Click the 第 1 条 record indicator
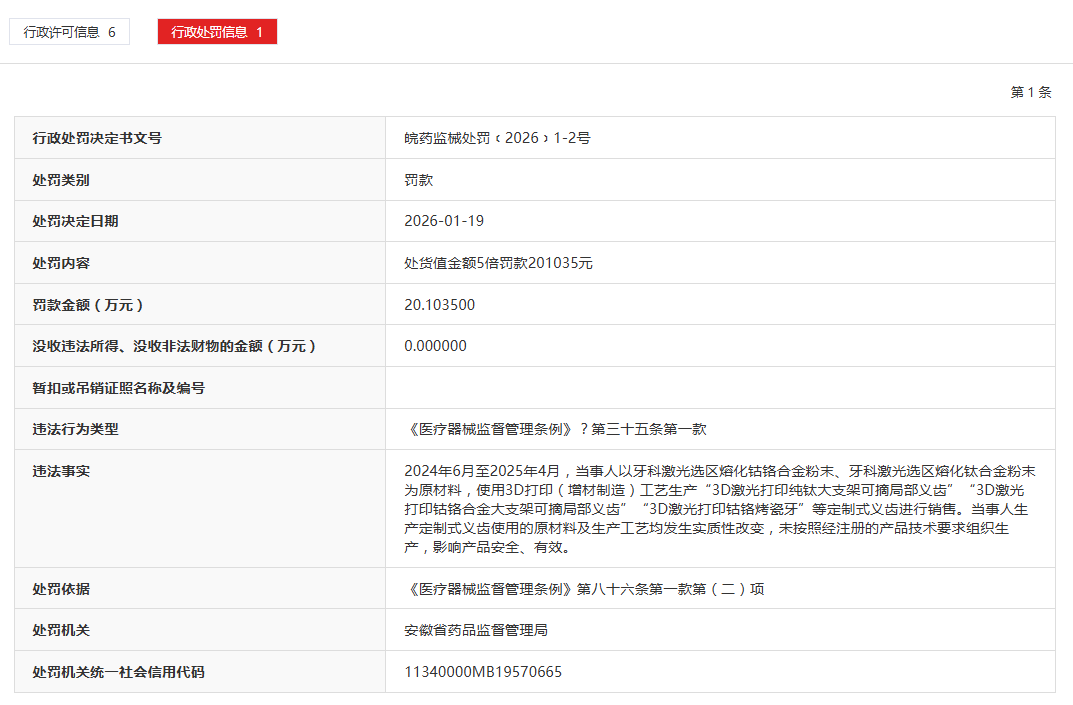The height and width of the screenshot is (705, 1073). pyautogui.click(x=1031, y=92)
